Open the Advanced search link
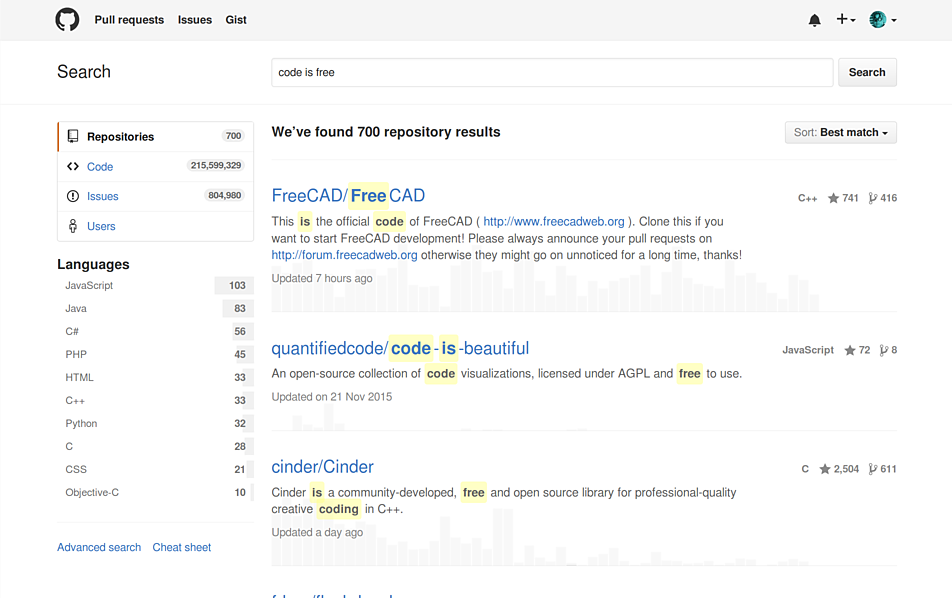Screen dimensions: 952x598 pos(98,547)
